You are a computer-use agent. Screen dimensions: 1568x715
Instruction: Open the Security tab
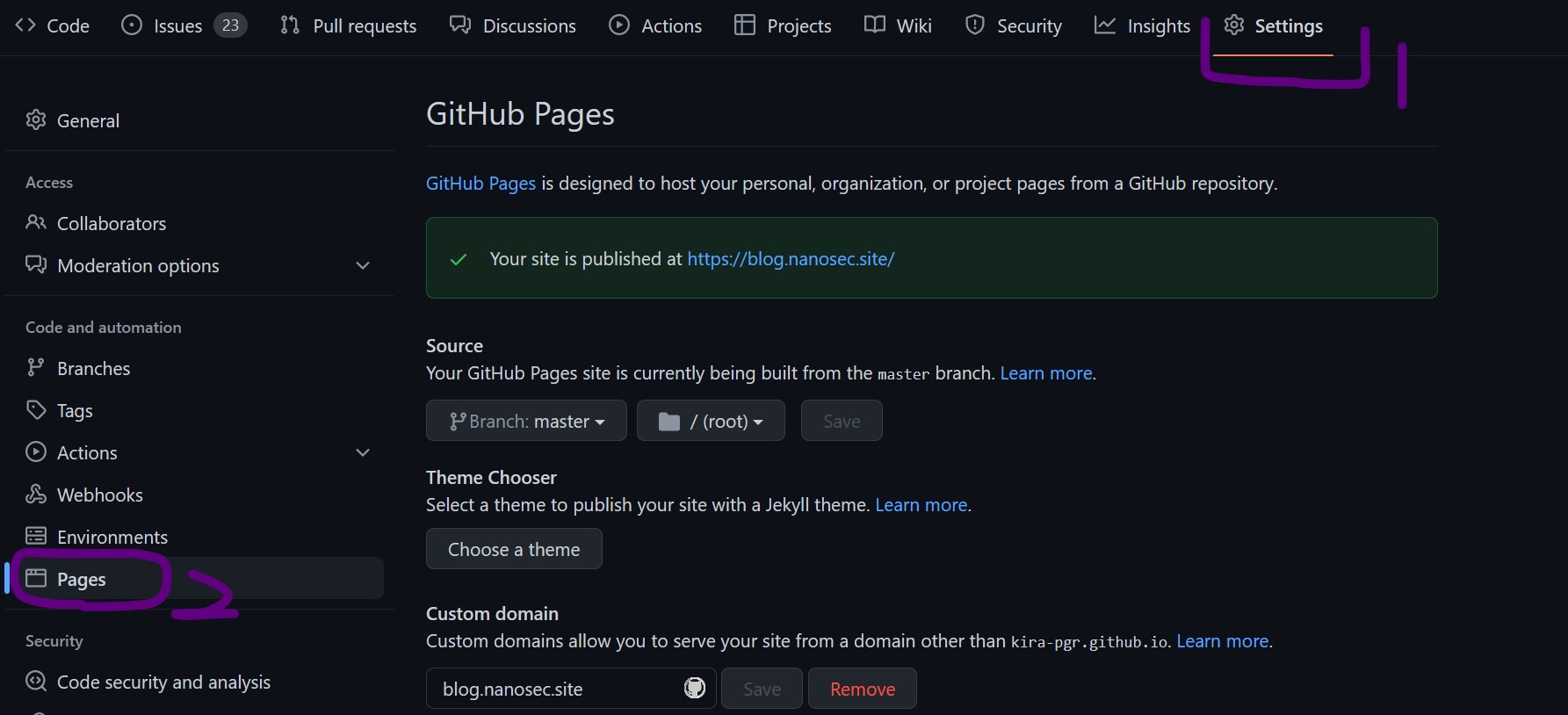(x=1013, y=25)
